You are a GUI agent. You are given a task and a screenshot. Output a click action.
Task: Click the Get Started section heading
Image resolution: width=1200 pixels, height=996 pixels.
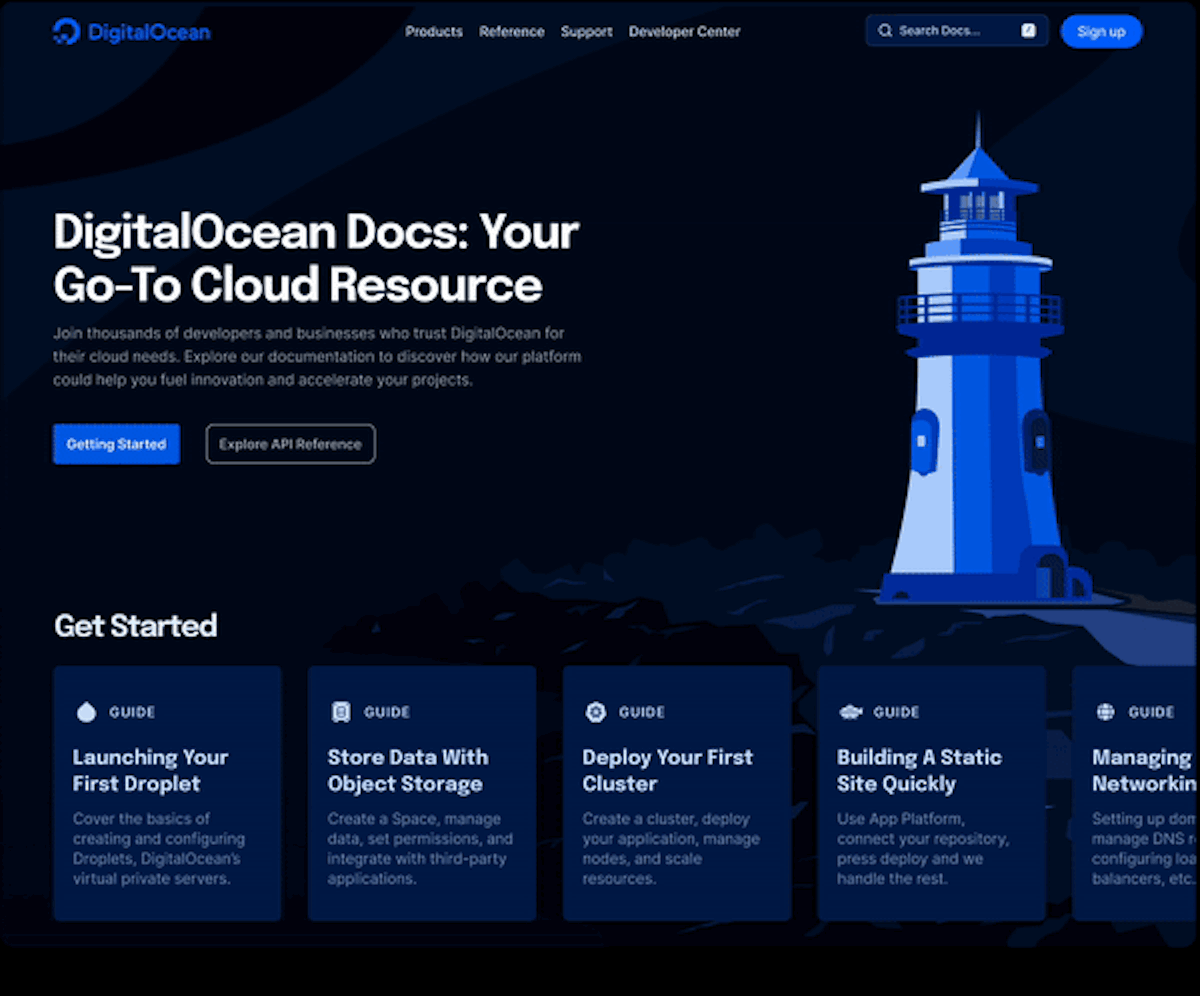click(x=135, y=626)
